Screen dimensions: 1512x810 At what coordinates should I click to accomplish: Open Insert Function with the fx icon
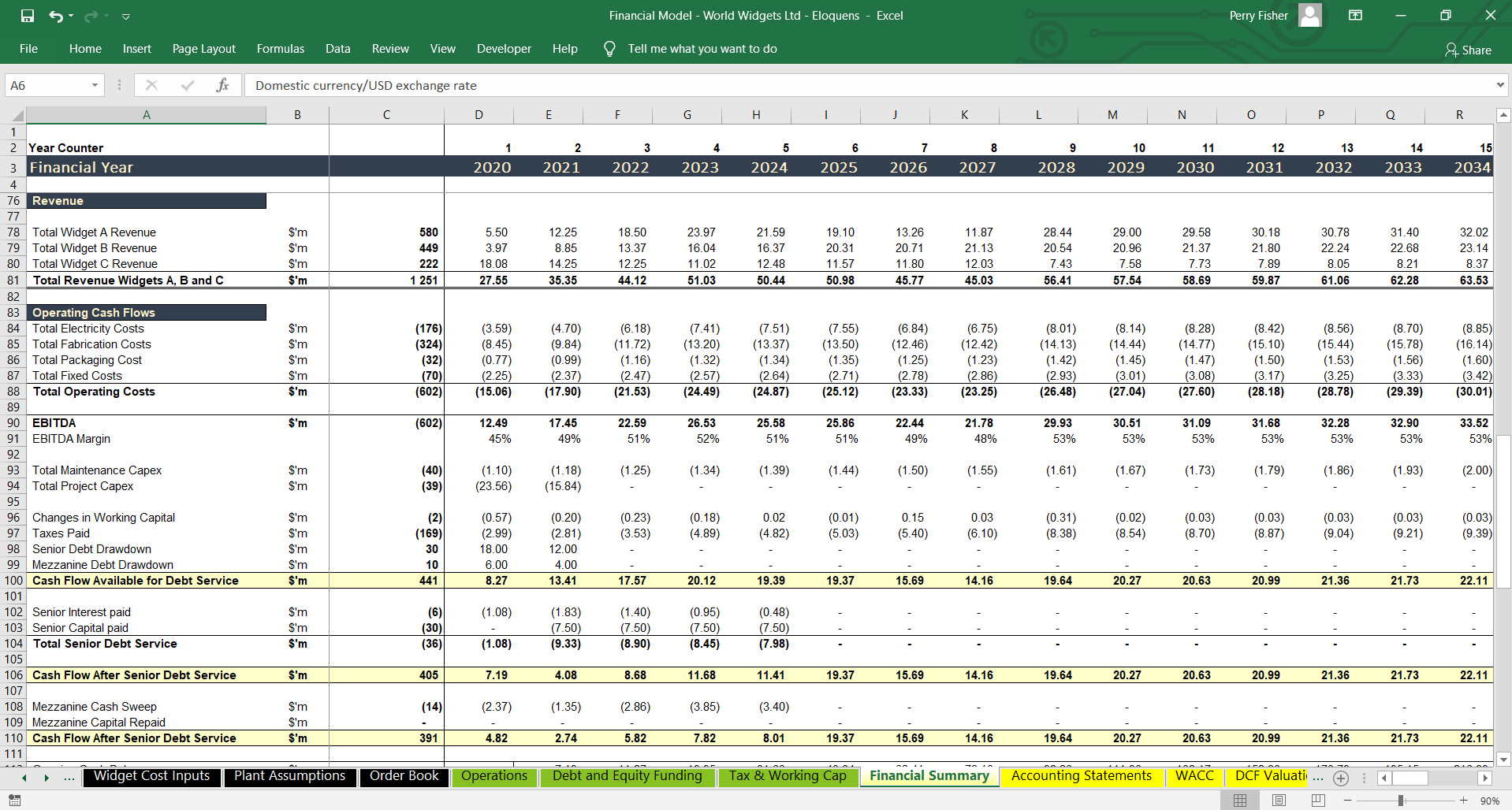223,85
